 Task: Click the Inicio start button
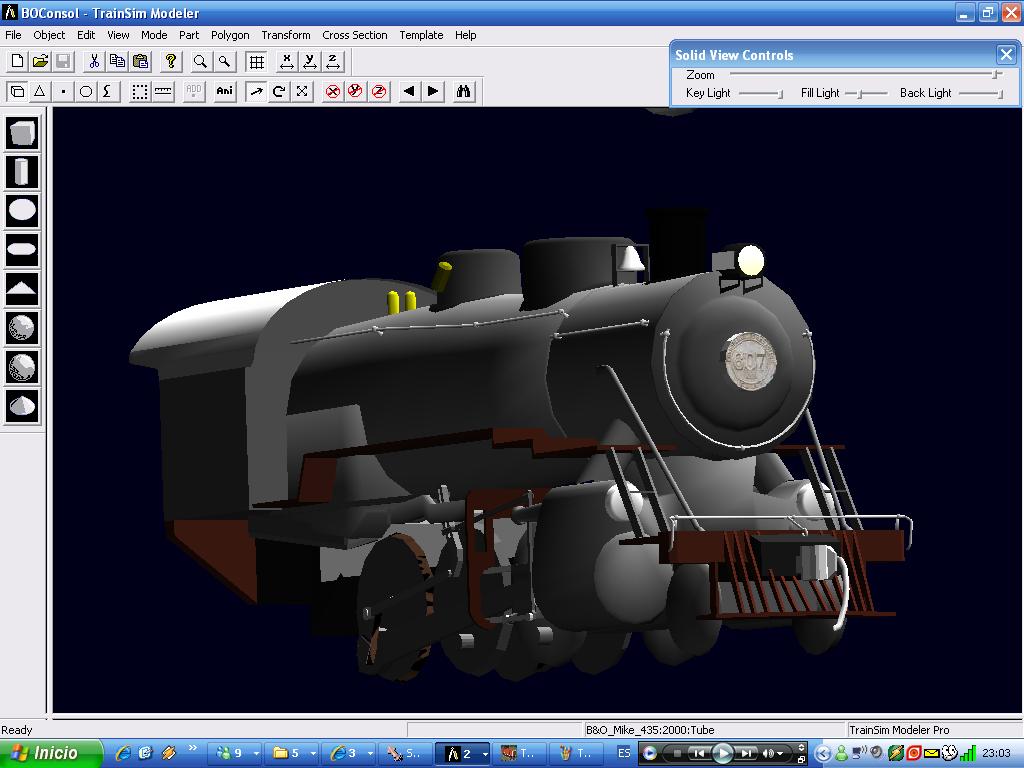pyautogui.click(x=50, y=753)
